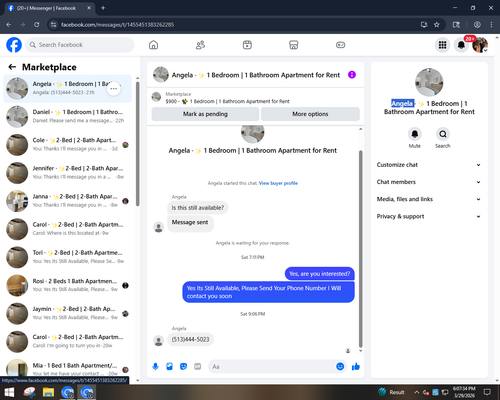Expand the Customize chat section
Screen dimensions: 500x400
(429, 165)
